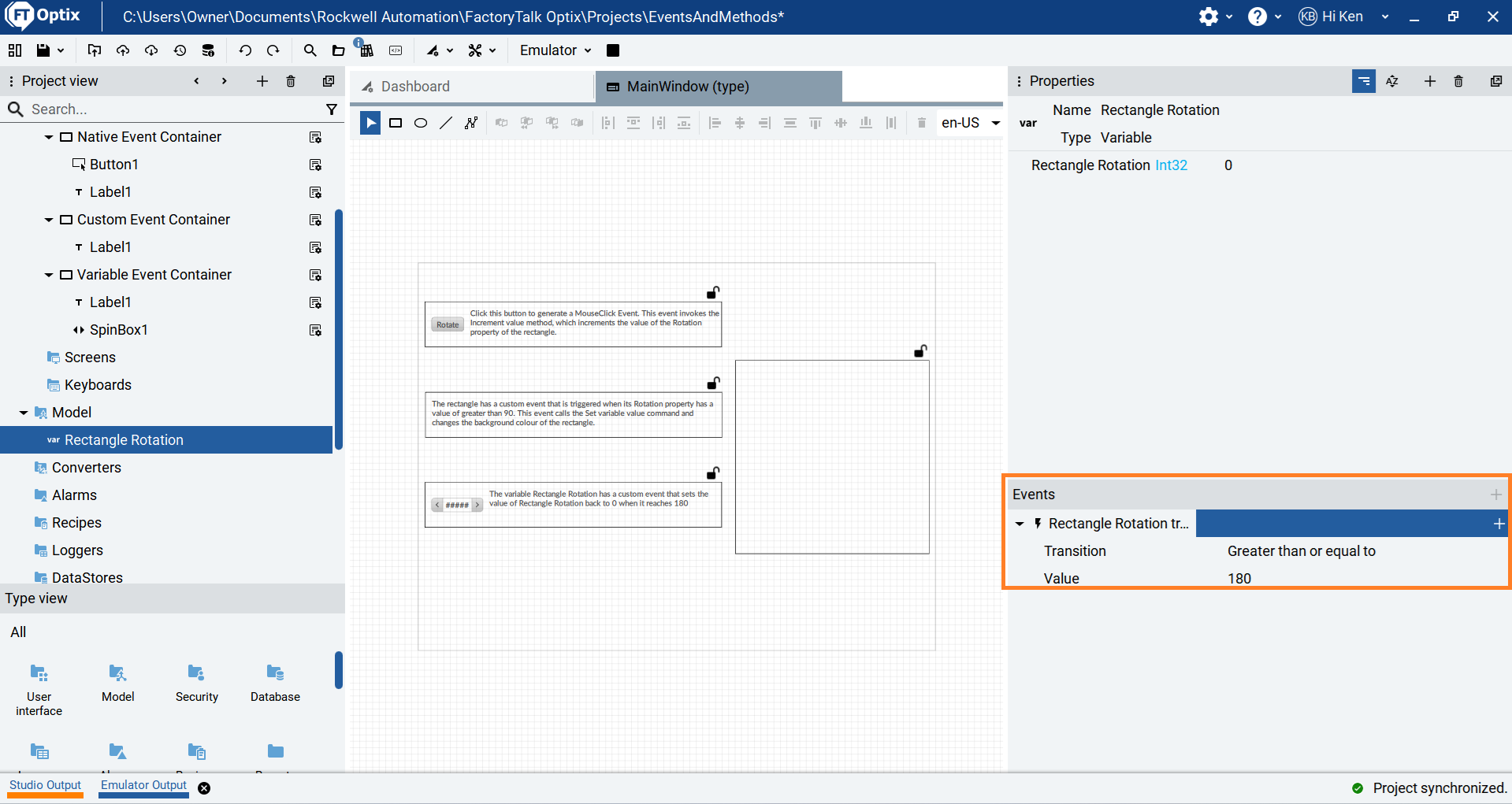The height and width of the screenshot is (804, 1512).
Task: Switch to the MainWindow (type) tab
Action: tap(719, 87)
